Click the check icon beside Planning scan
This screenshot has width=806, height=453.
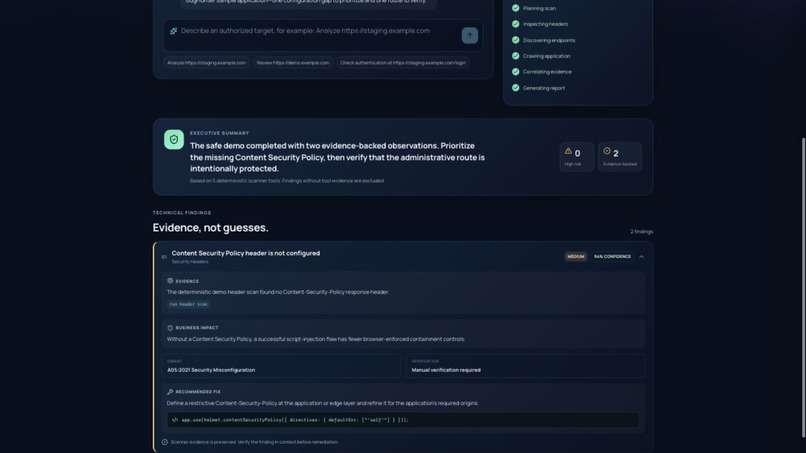516,8
